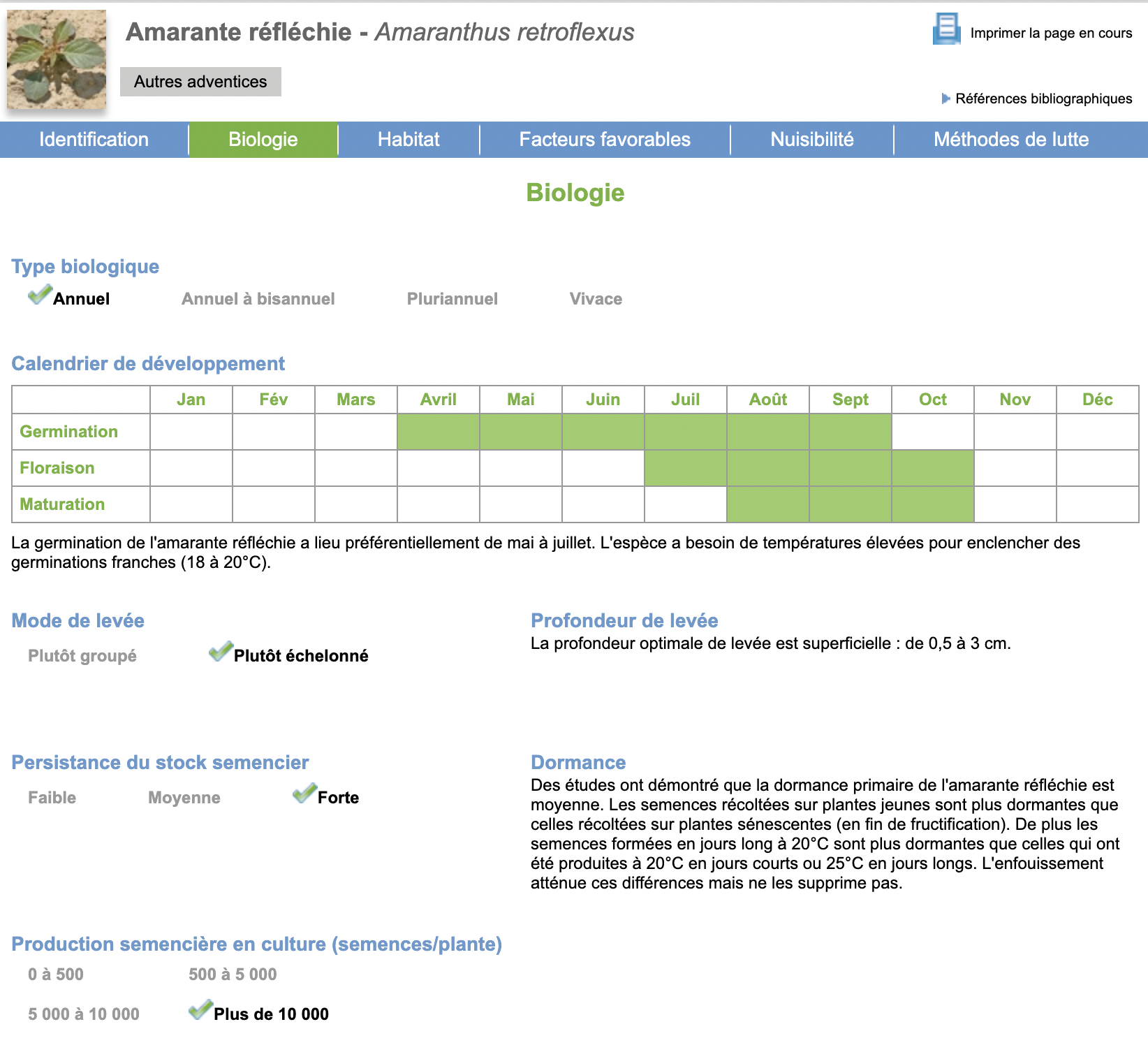Open the Nuisibilité tab

click(811, 140)
